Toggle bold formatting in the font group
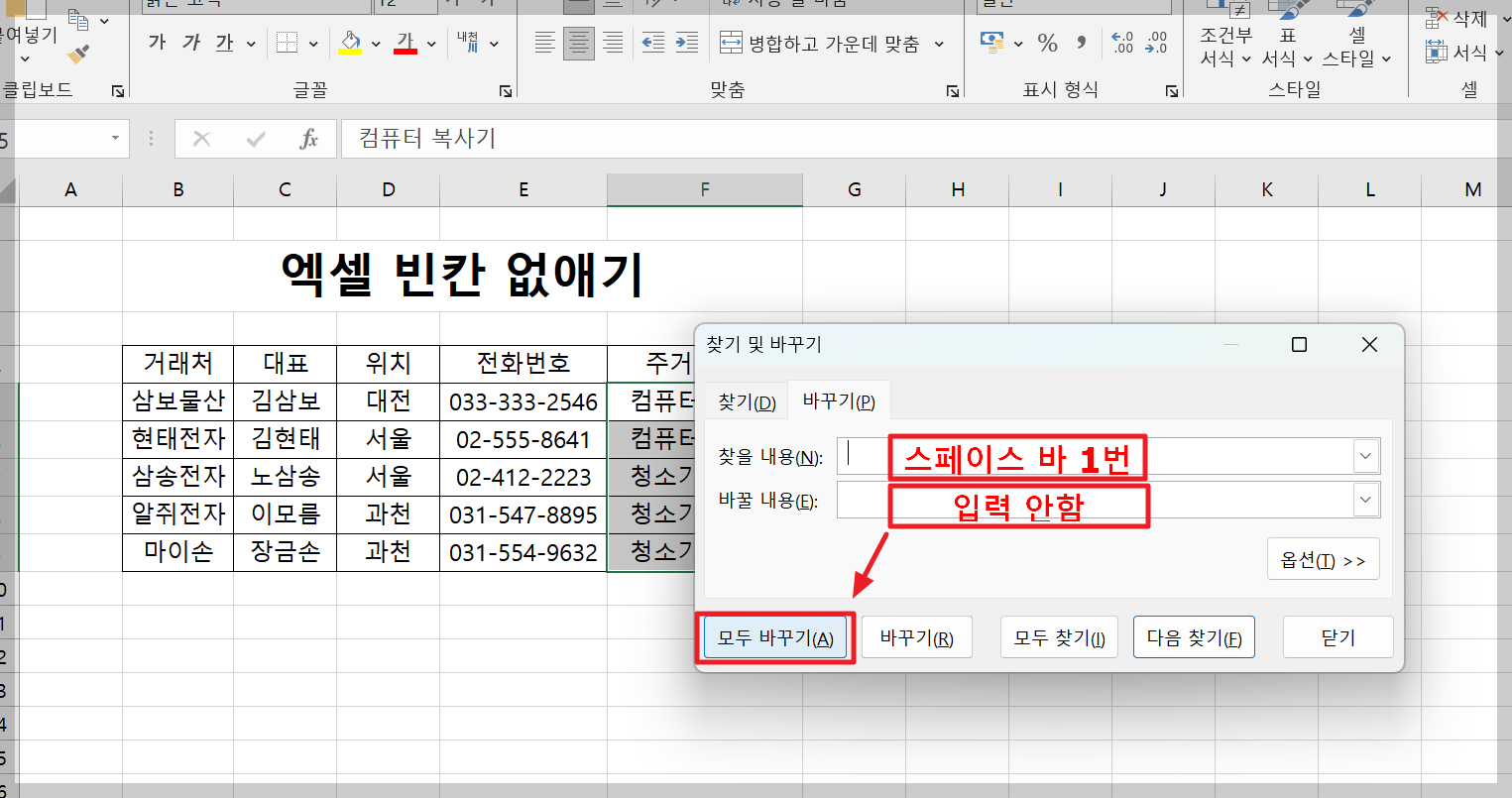1512x798 pixels. click(156, 42)
